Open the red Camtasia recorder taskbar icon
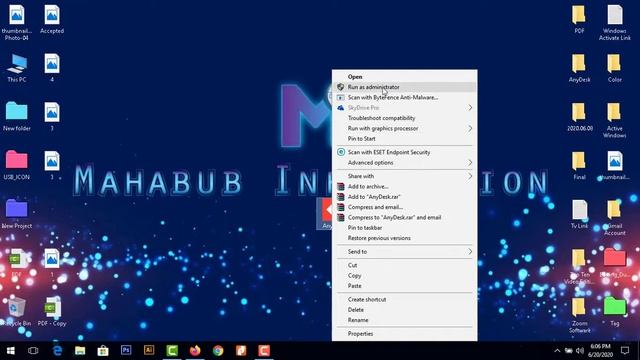Screen dimensions: 640x360 [264, 350]
